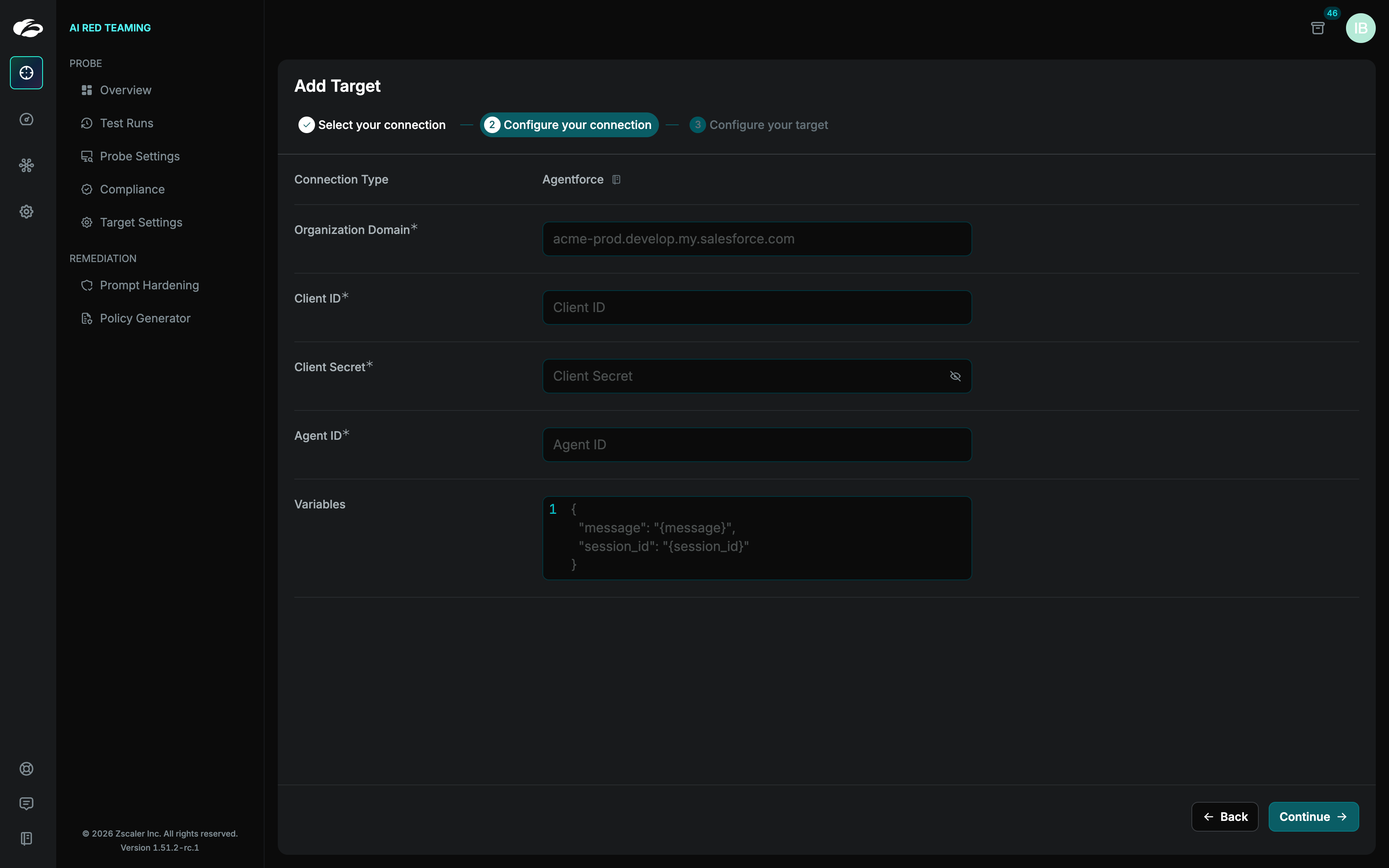The height and width of the screenshot is (868, 1389).
Task: Click the Zscaler logo icon
Action: pyautogui.click(x=28, y=28)
